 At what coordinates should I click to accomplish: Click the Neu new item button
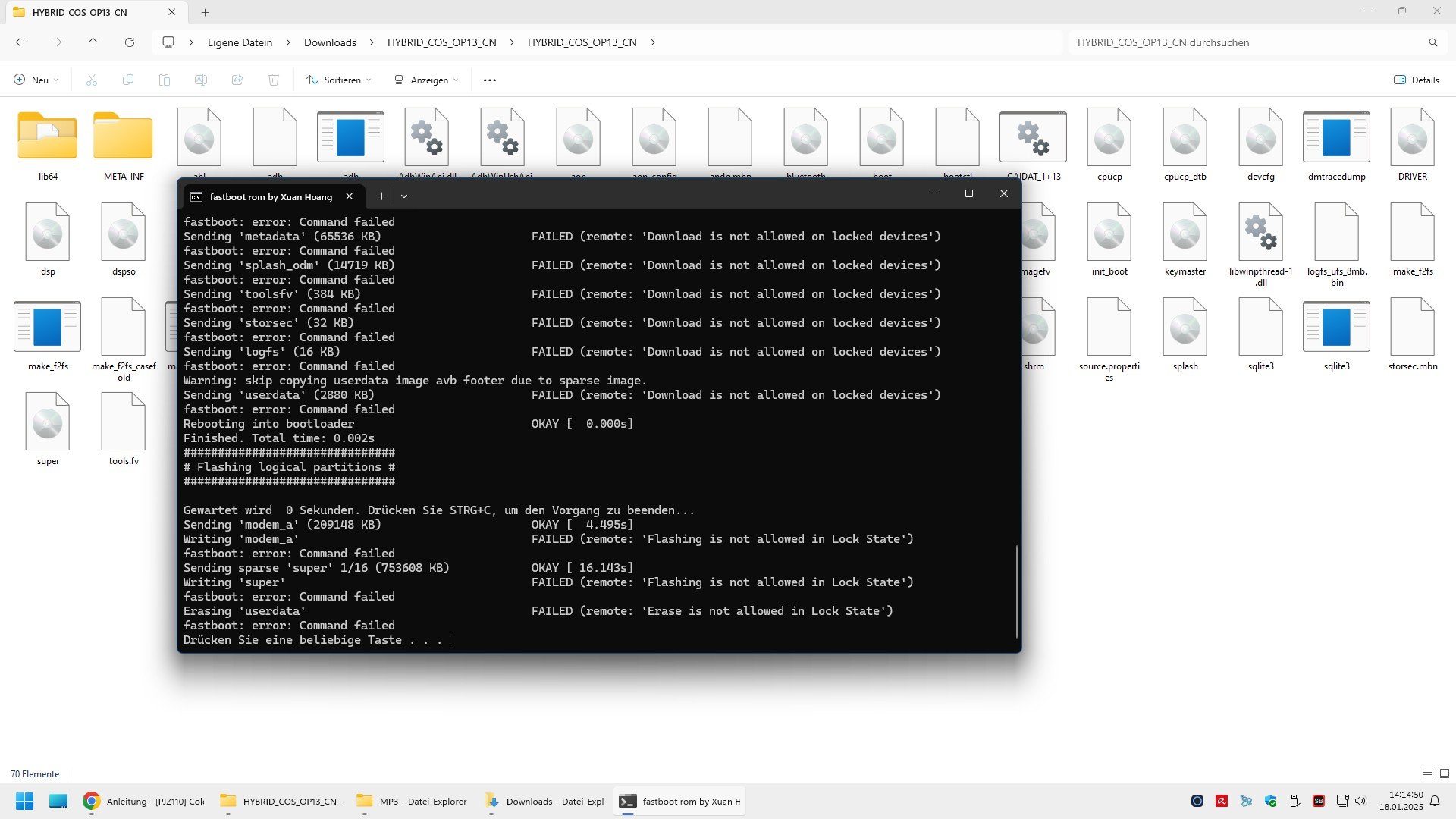(x=36, y=80)
